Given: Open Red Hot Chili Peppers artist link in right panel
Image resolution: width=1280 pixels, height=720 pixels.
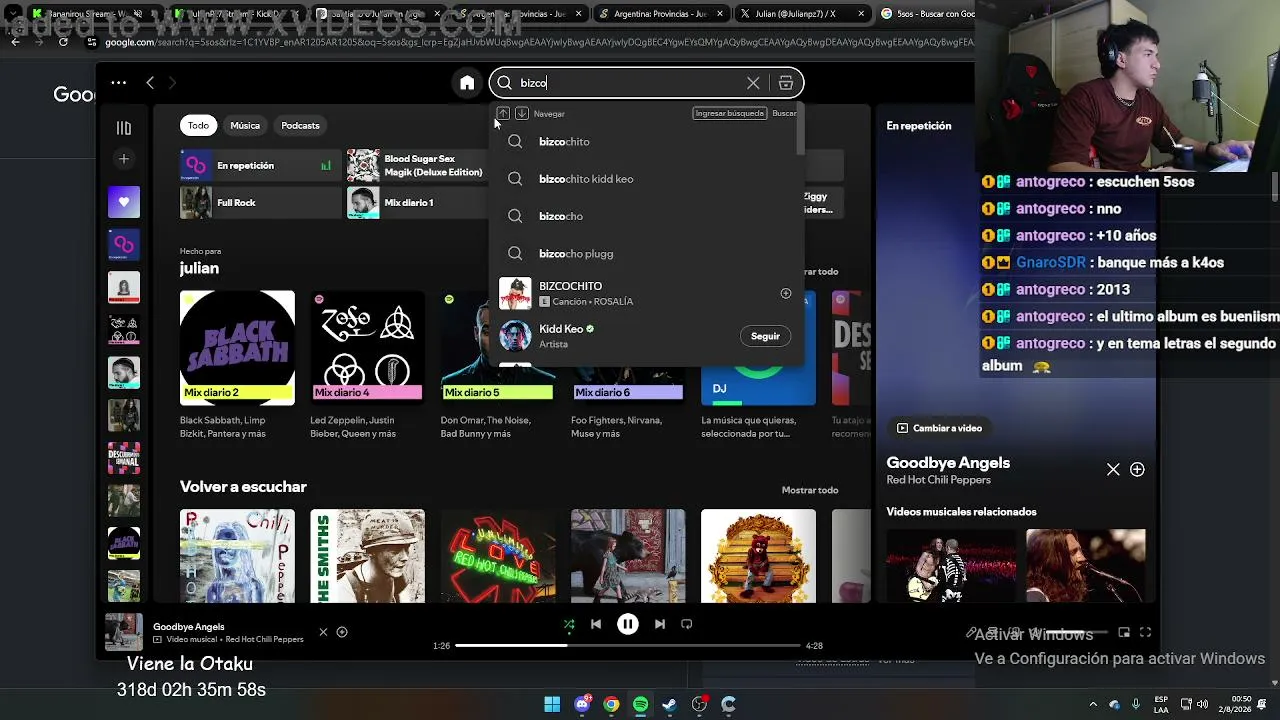Looking at the screenshot, I should coord(939,480).
